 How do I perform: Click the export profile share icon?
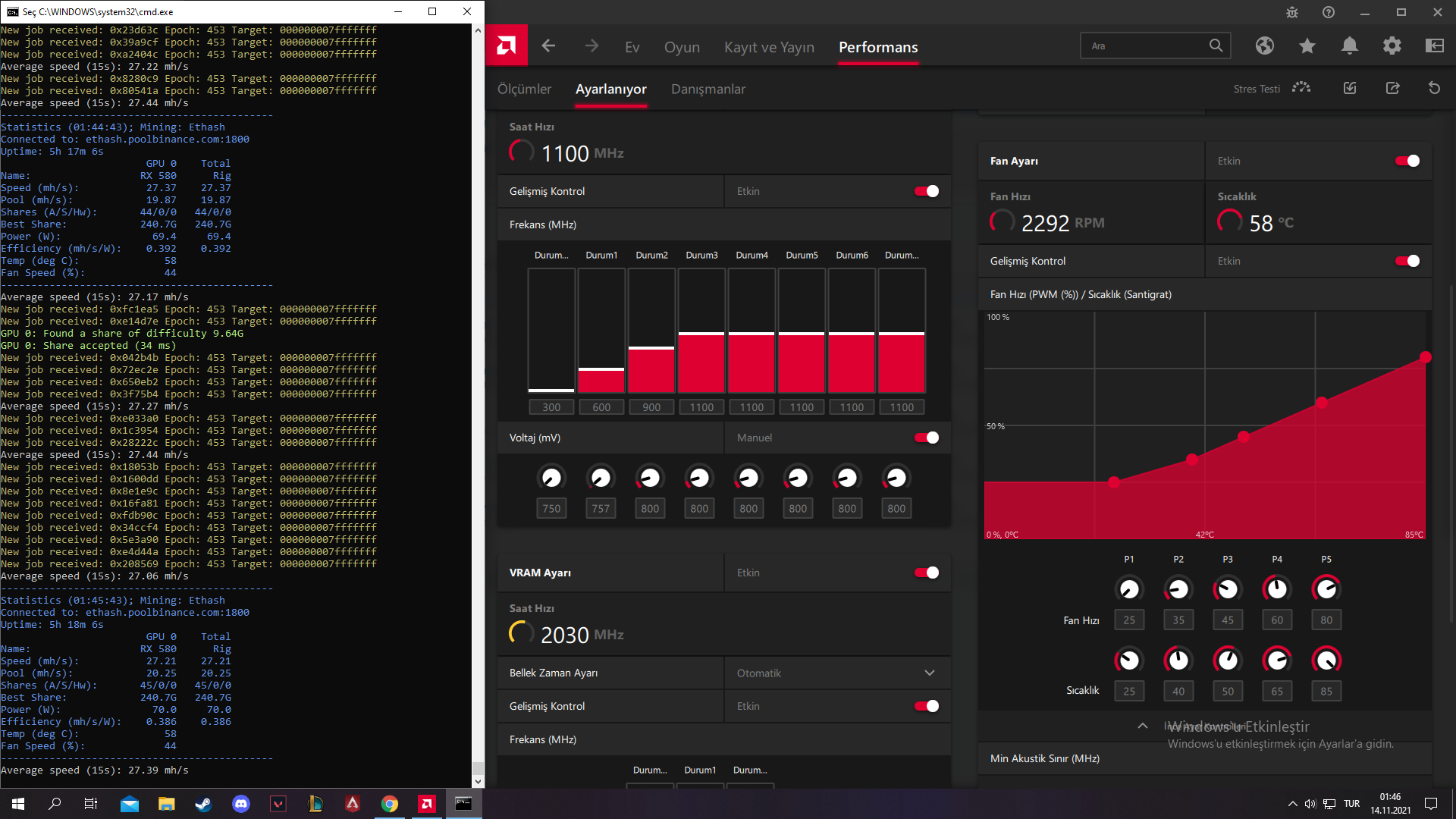(1392, 88)
